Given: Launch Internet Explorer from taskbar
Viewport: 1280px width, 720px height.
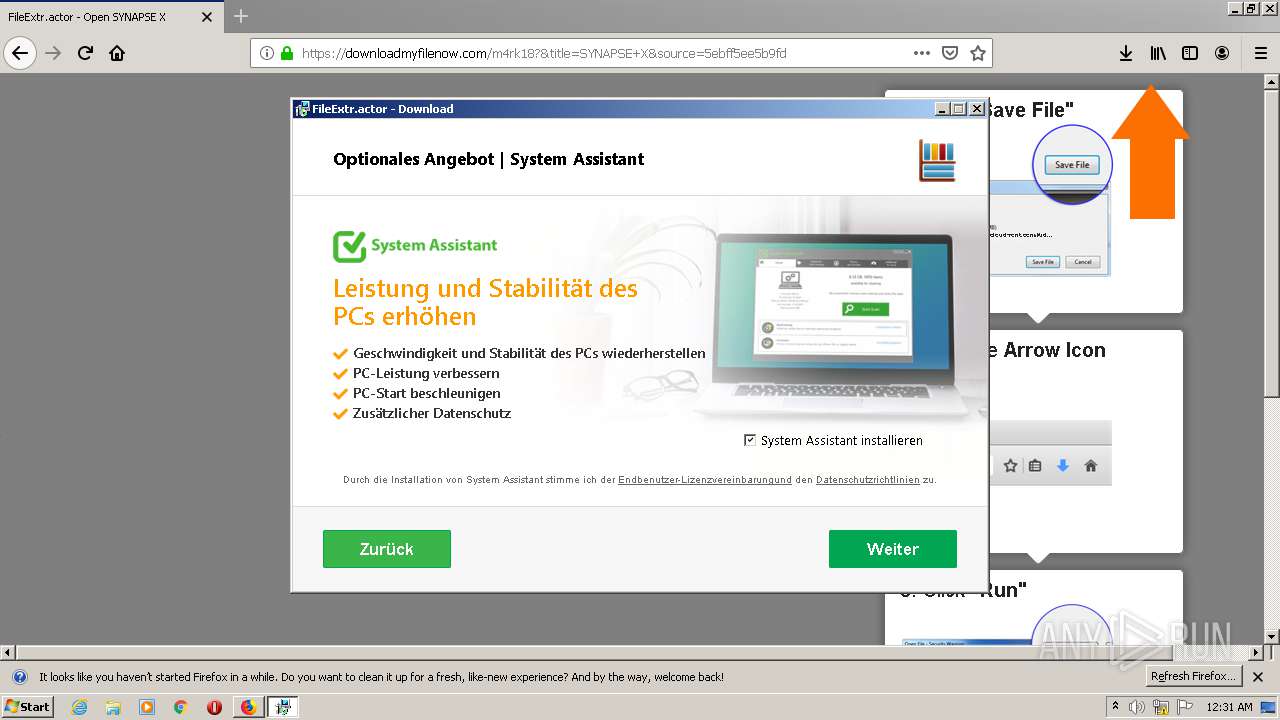Looking at the screenshot, I should [x=79, y=707].
